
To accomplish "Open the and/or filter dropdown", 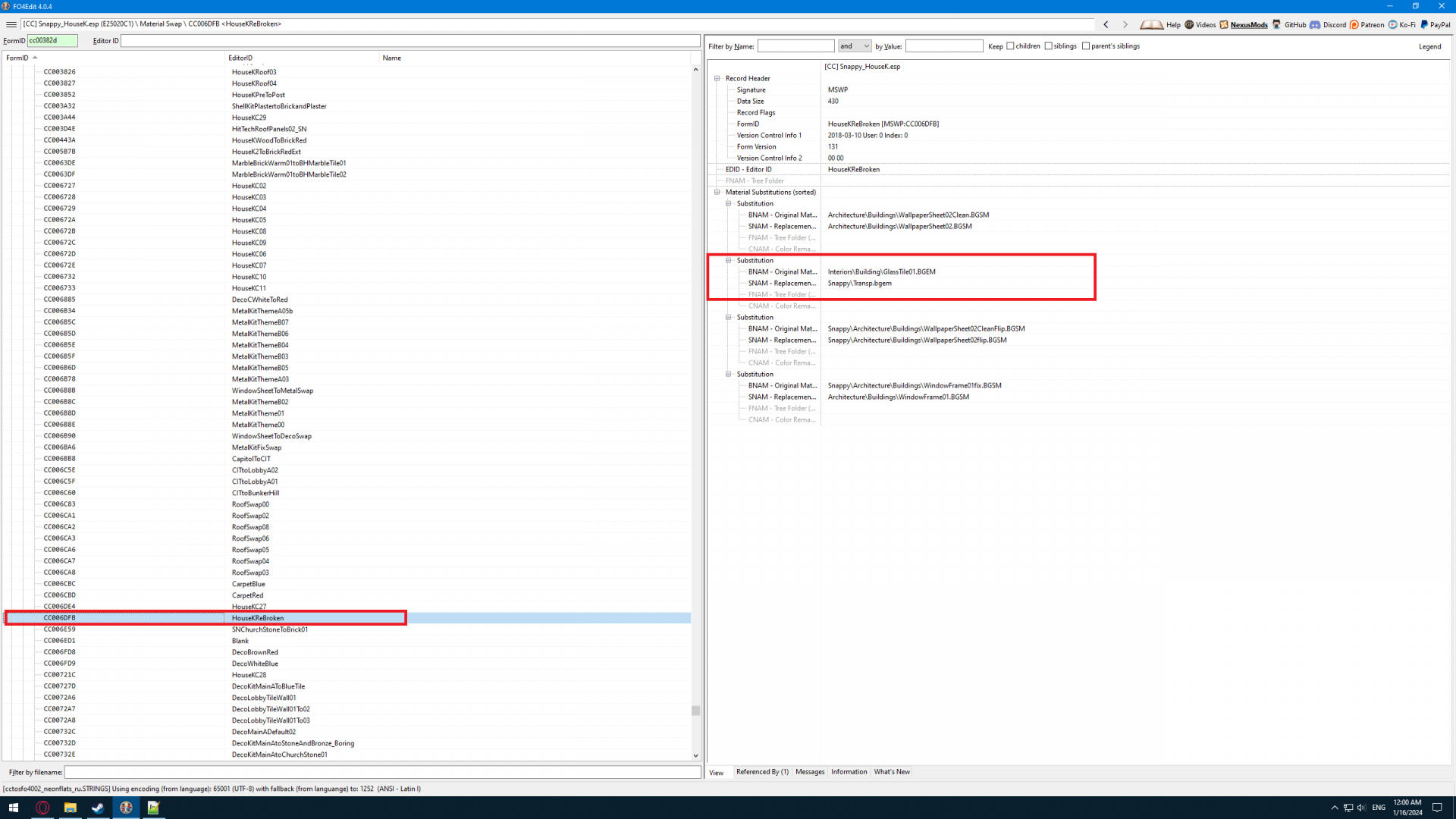I will (855, 46).
